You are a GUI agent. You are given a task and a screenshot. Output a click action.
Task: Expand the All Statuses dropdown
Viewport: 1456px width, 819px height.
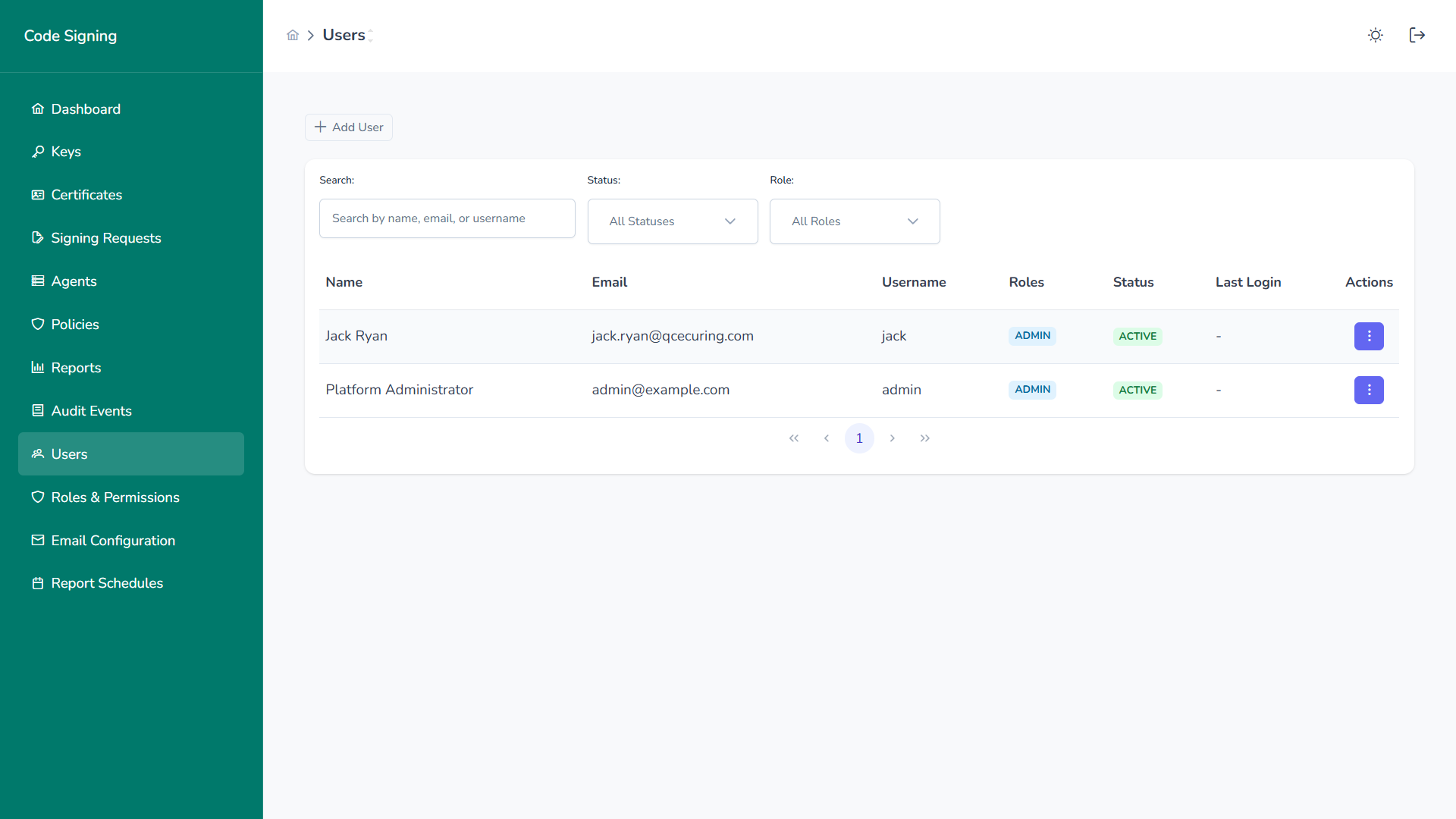pos(672,221)
